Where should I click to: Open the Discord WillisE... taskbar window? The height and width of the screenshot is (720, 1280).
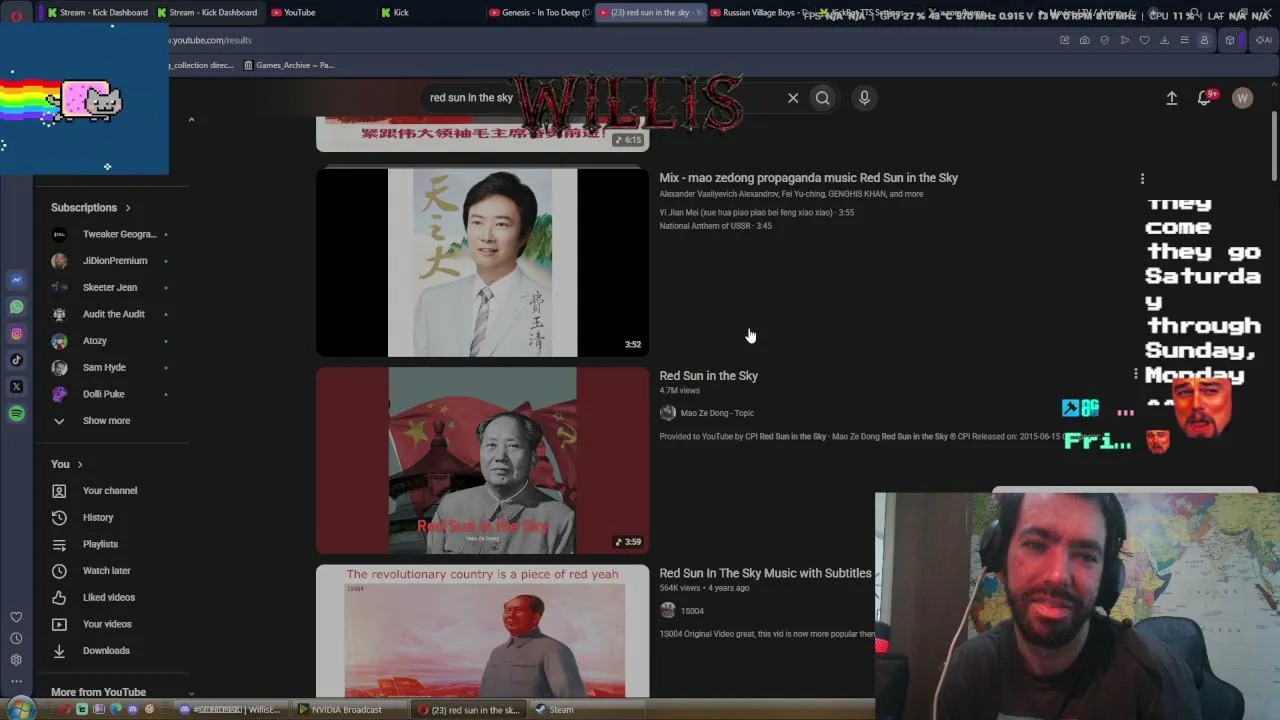[230, 710]
